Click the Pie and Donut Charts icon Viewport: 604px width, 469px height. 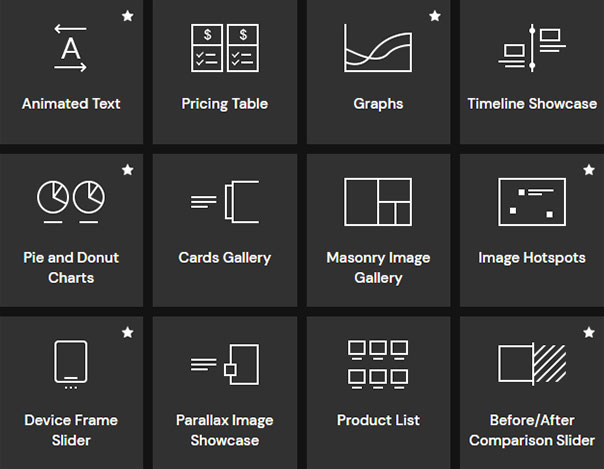71,198
